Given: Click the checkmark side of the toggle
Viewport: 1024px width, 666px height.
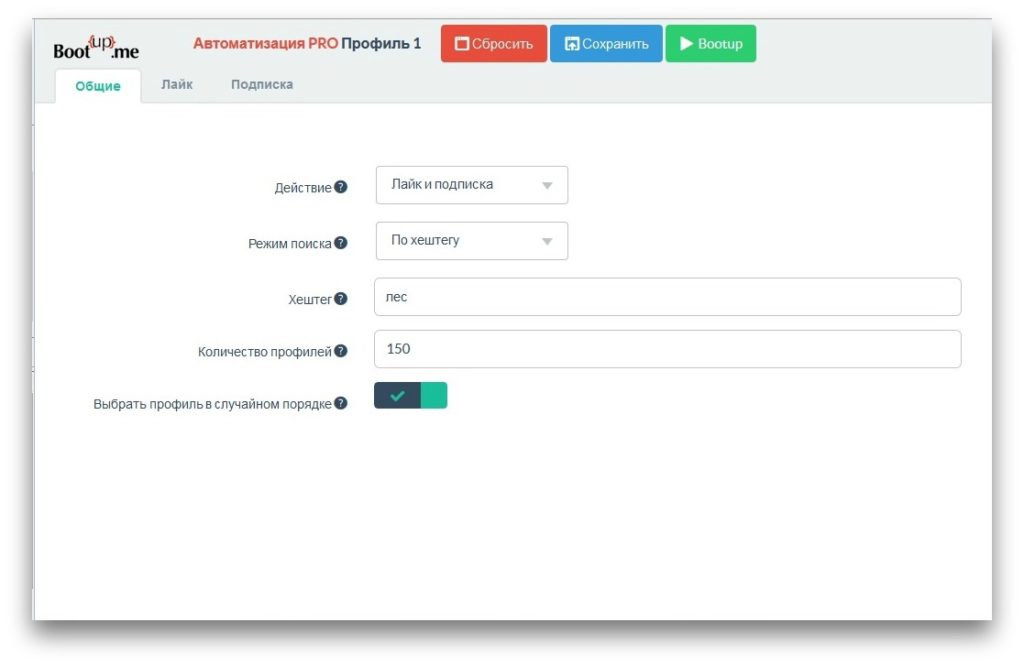Looking at the screenshot, I should [x=397, y=396].
